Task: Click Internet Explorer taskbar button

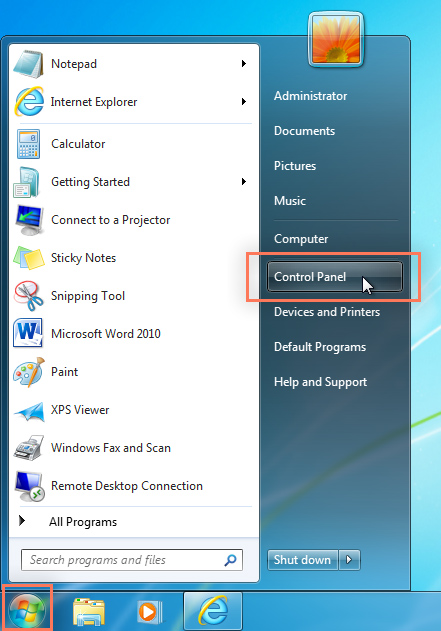Action: click(x=213, y=611)
